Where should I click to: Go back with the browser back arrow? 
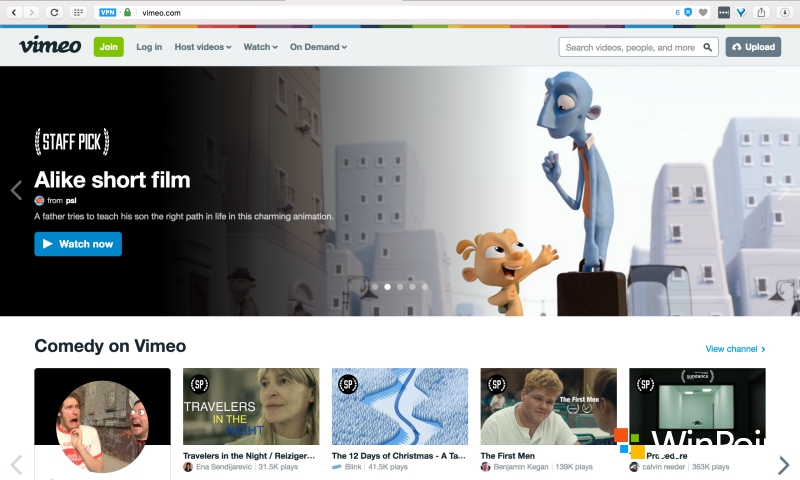(14, 12)
